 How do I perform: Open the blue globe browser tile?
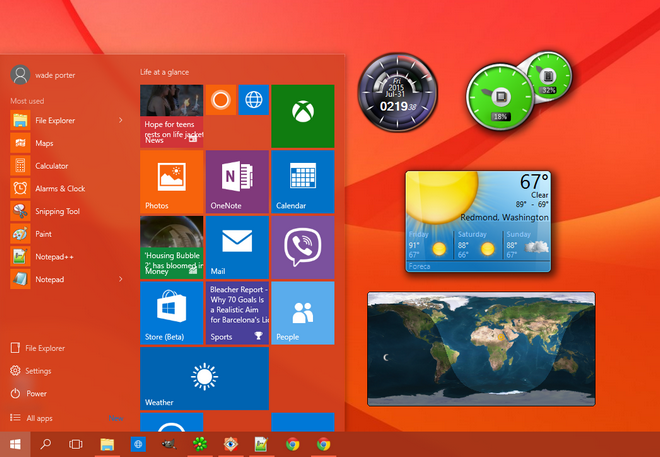tap(254, 100)
